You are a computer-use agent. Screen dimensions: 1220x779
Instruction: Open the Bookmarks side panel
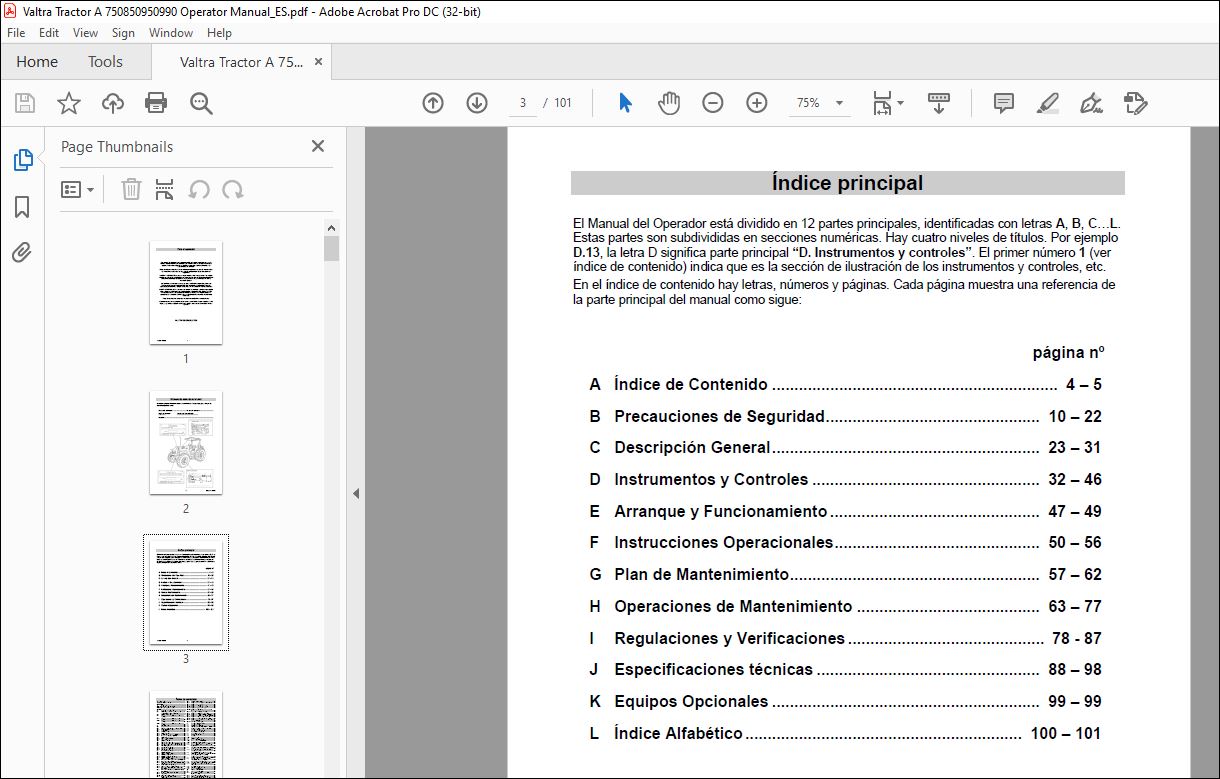[22, 206]
